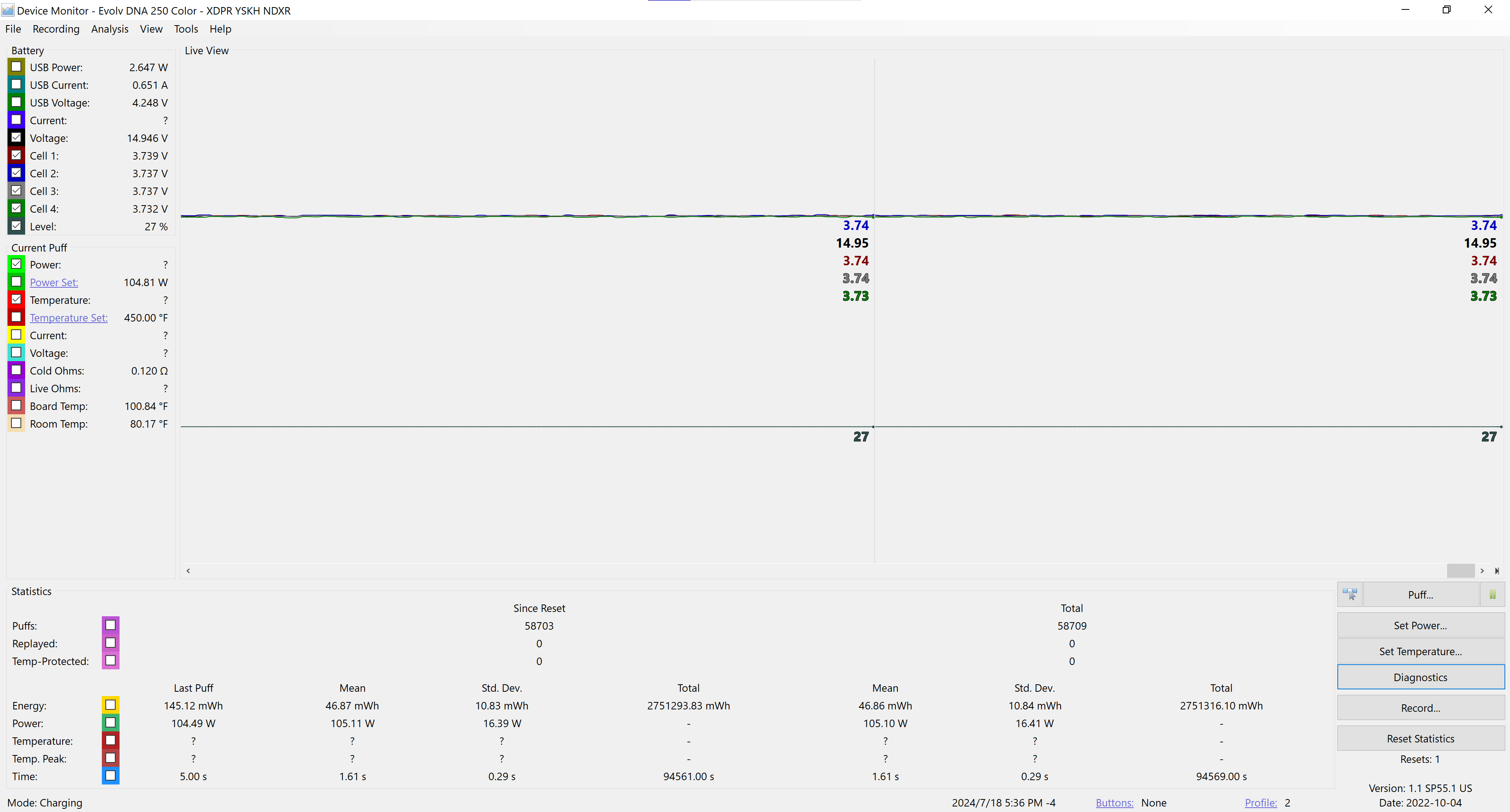Click the restore window icon
Image resolution: width=1510 pixels, height=812 pixels.
point(1446,10)
